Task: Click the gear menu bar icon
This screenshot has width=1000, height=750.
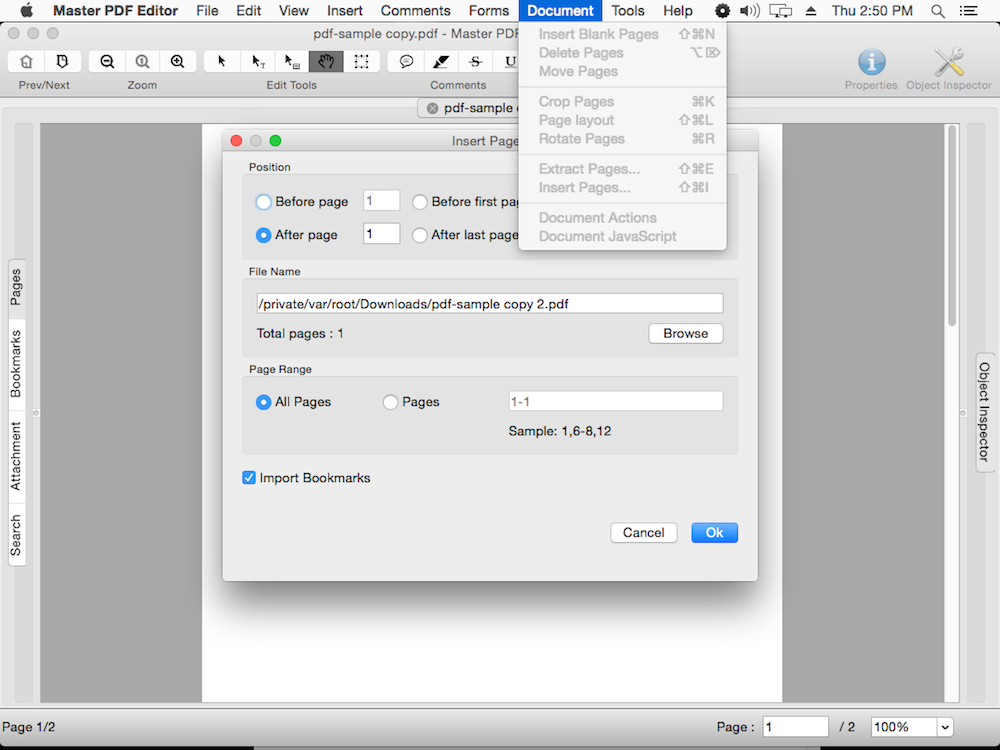Action: click(x=721, y=11)
